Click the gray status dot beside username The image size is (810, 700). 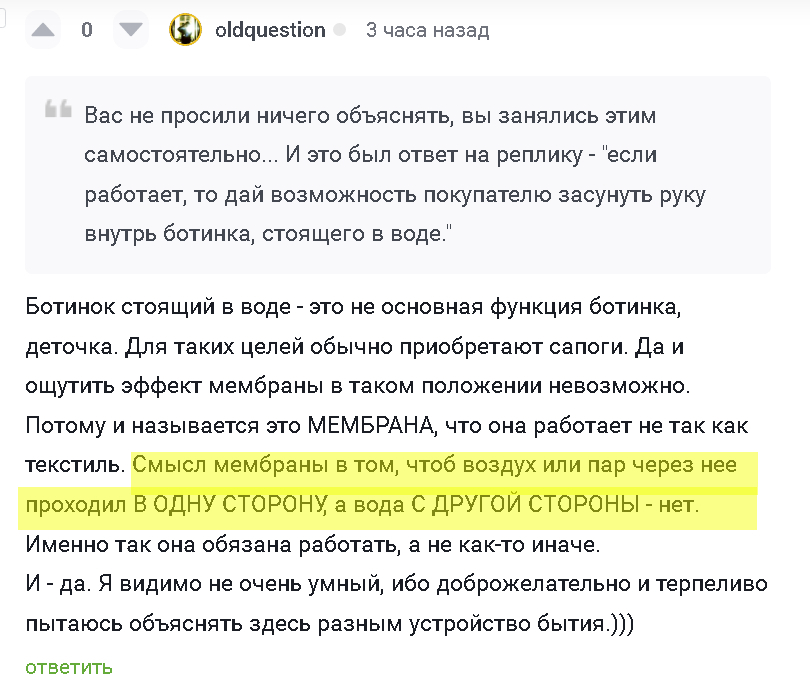pos(340,31)
